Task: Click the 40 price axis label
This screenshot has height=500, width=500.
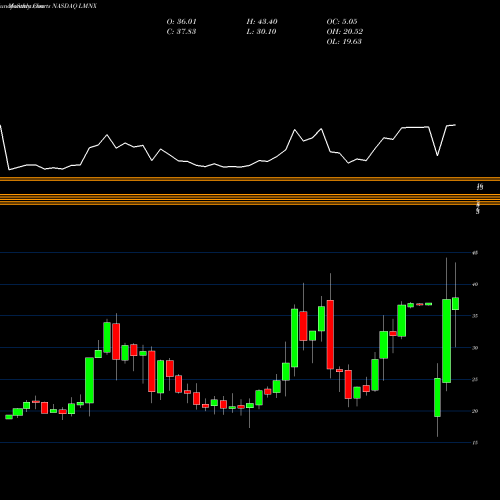Action: (475, 284)
